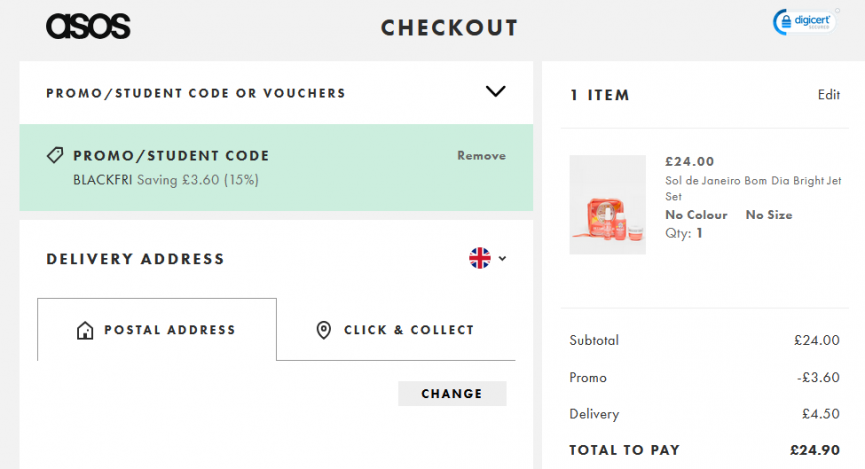865x469 pixels.
Task: Select the Postal Address tab
Action: (157, 329)
